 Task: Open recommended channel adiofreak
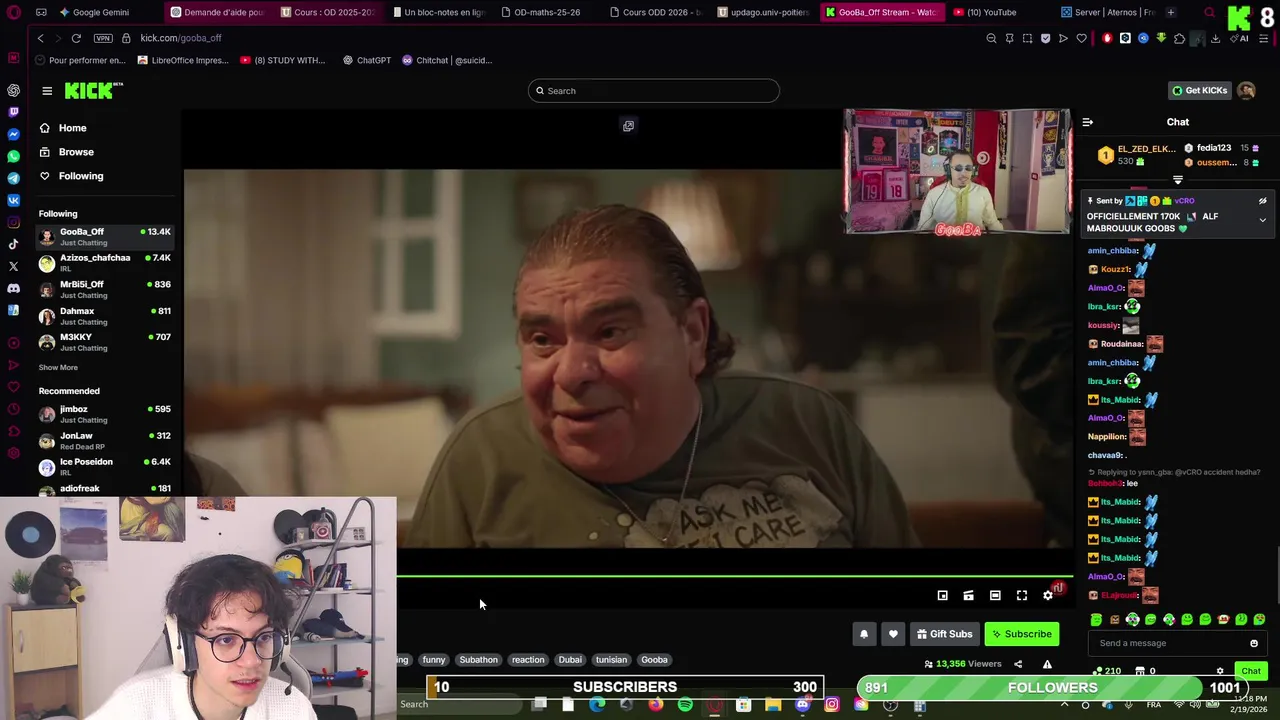(x=105, y=489)
